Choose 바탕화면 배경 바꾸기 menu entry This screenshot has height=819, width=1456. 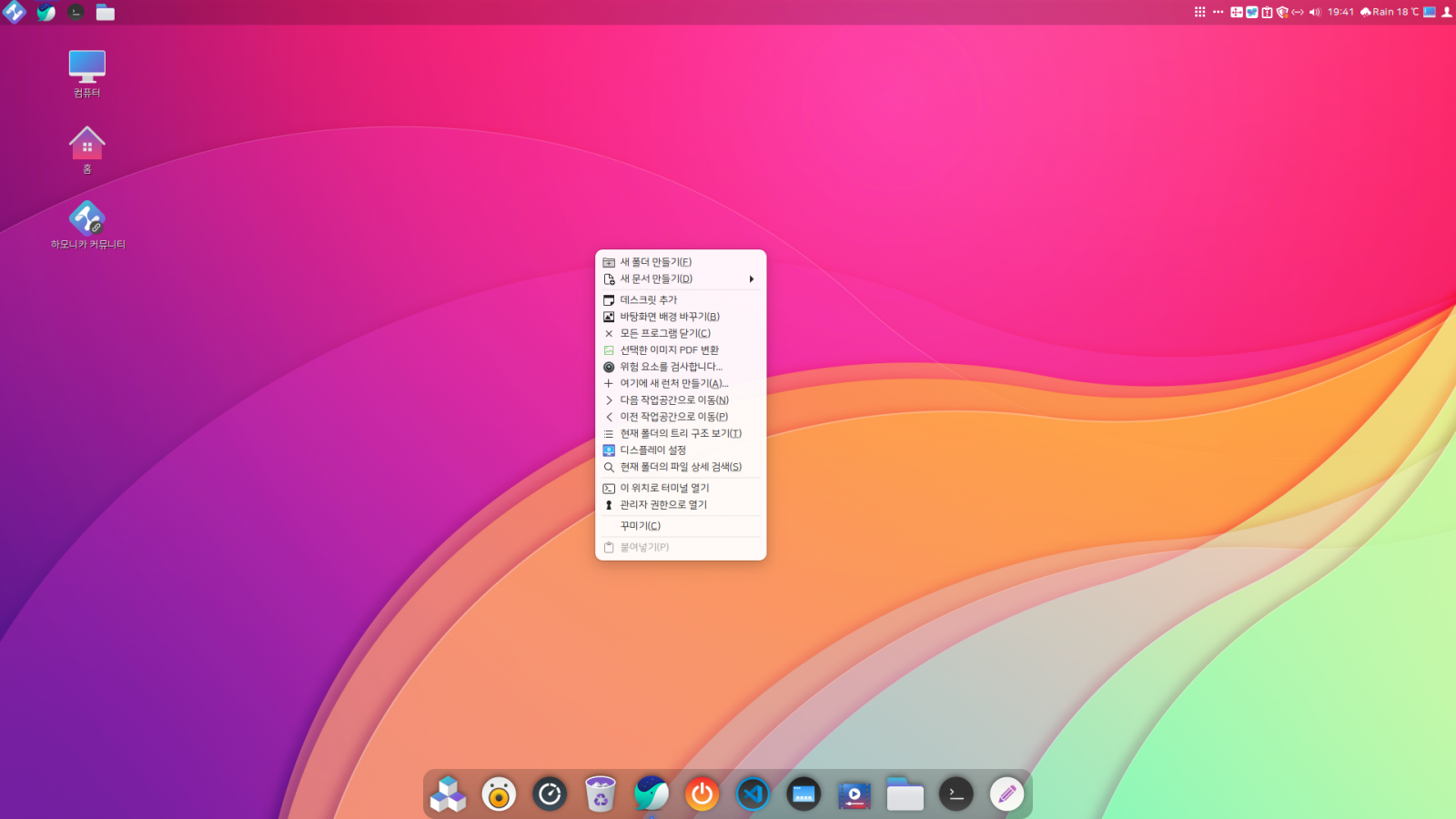(669, 317)
